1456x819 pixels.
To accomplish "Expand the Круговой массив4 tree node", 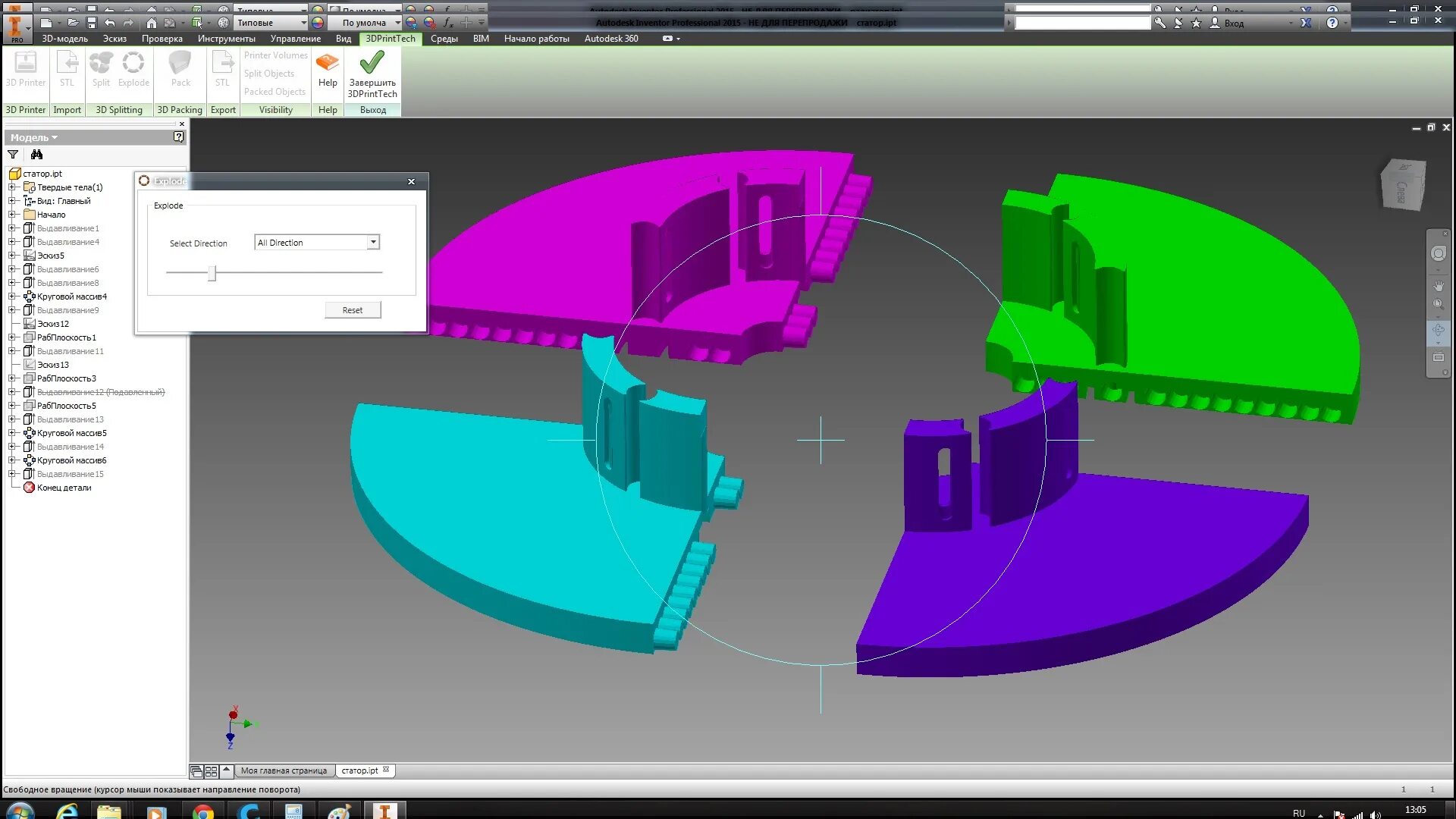I will point(12,297).
